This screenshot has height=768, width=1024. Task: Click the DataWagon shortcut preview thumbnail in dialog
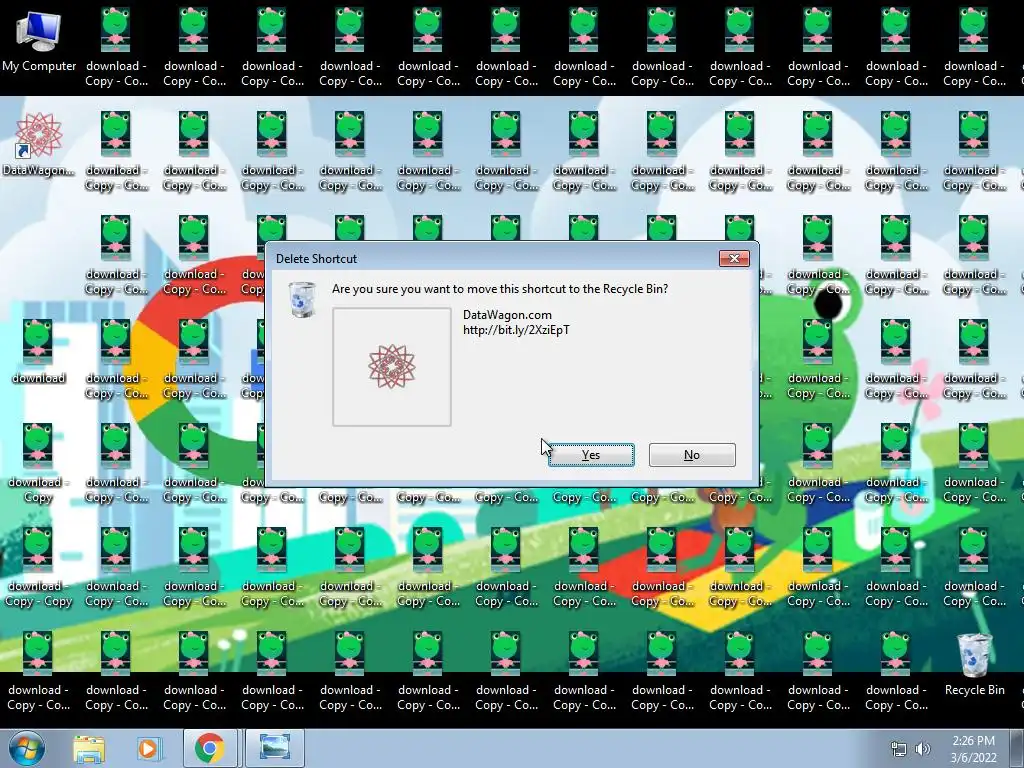pyautogui.click(x=392, y=367)
